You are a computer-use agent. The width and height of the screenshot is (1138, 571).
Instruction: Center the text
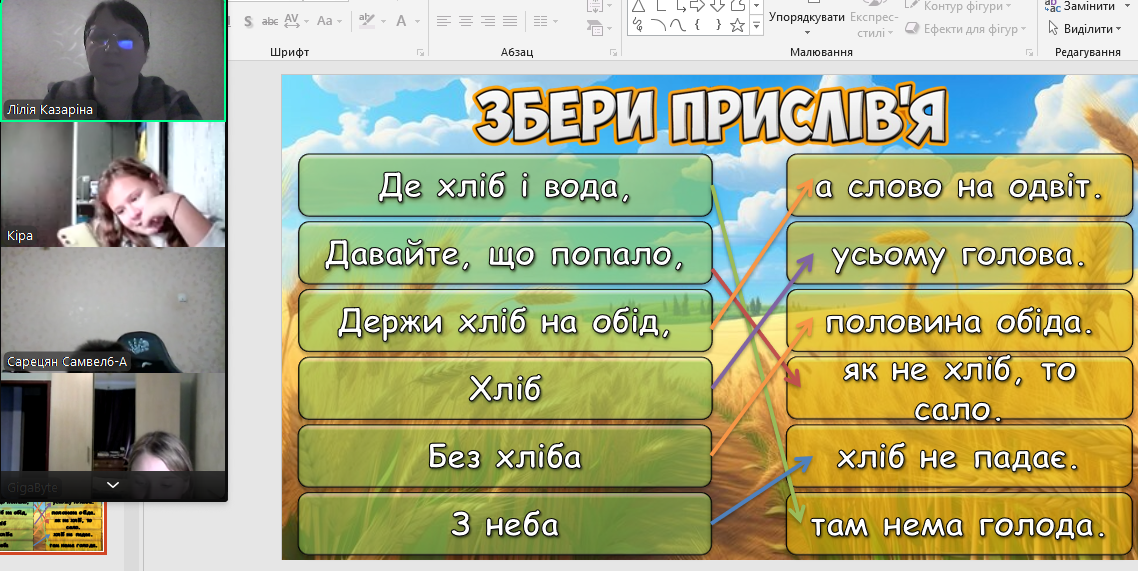(466, 21)
